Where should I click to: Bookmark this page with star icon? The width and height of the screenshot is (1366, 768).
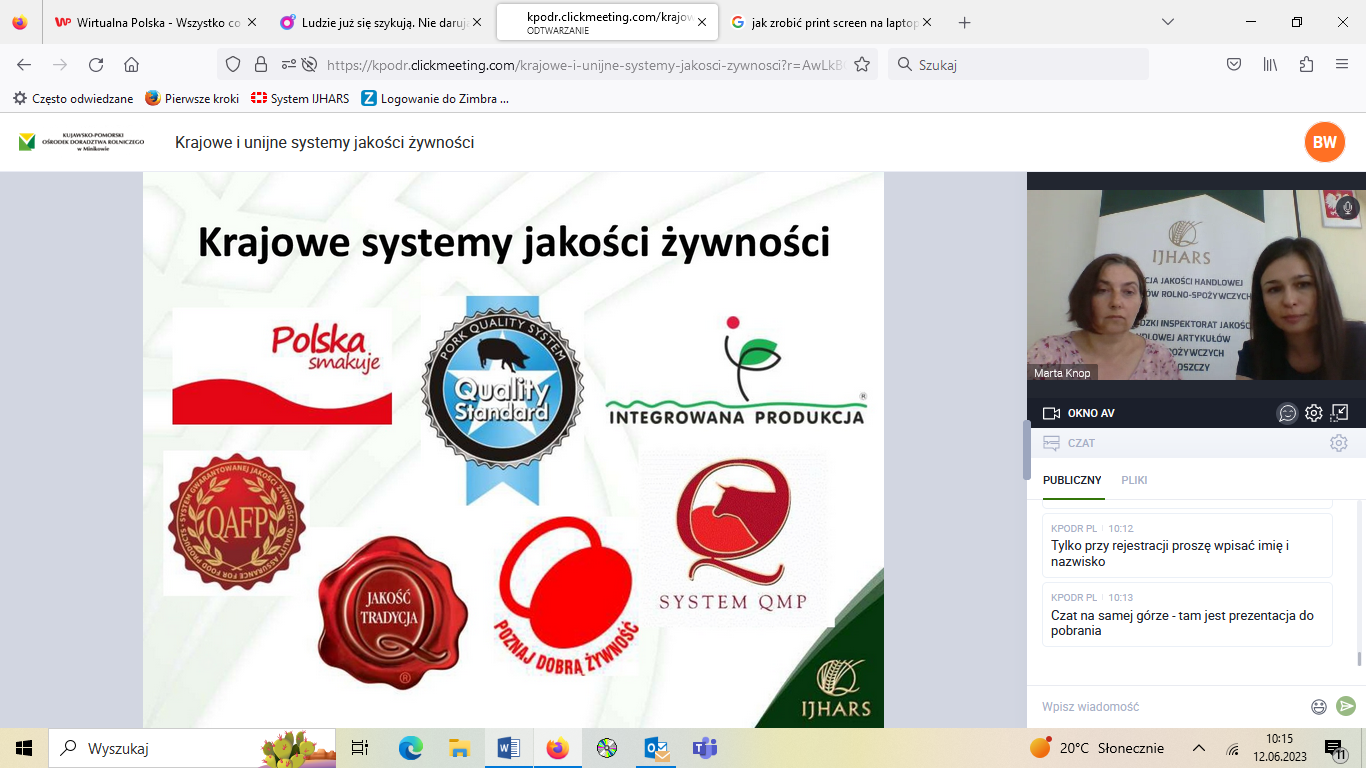coord(862,65)
